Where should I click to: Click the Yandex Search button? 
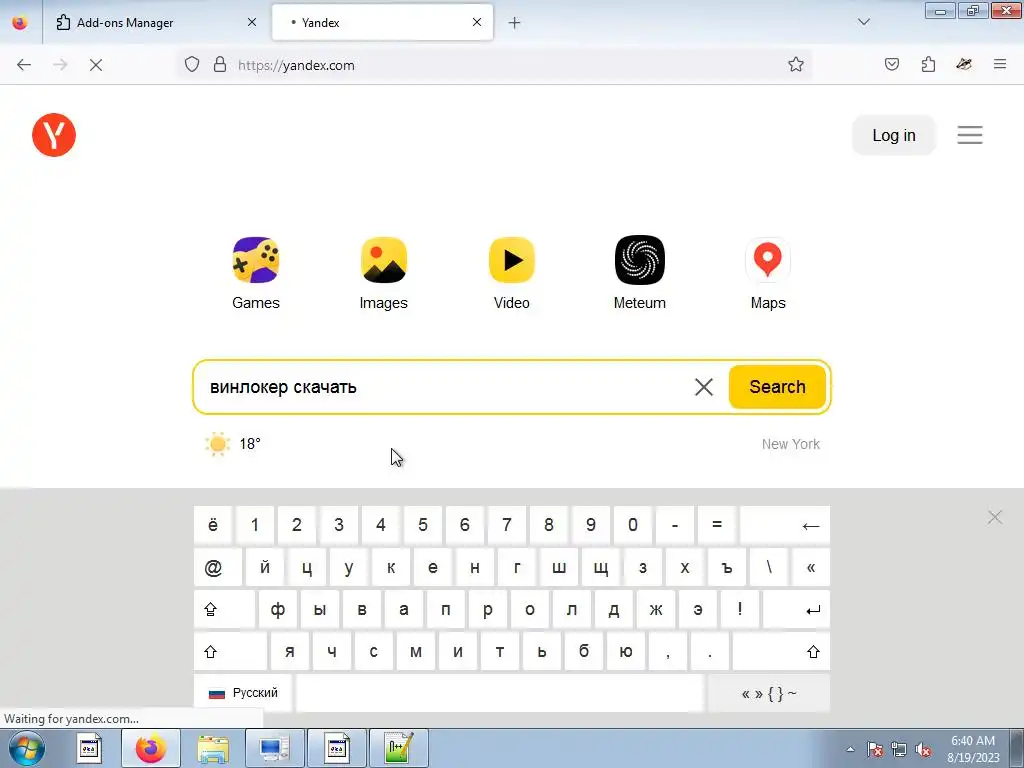coord(777,387)
